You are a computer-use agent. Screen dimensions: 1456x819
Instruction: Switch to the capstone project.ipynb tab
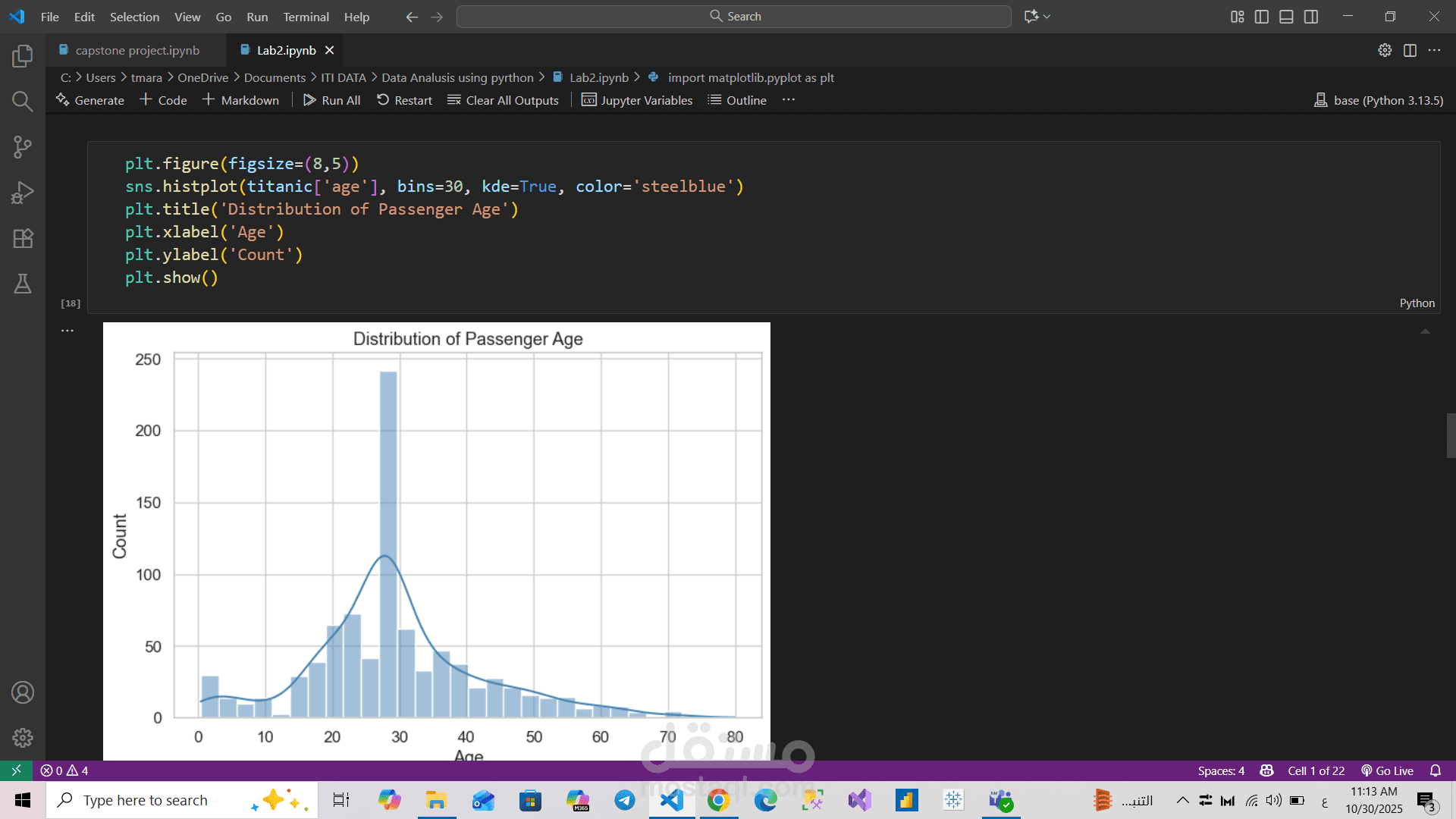tap(138, 50)
